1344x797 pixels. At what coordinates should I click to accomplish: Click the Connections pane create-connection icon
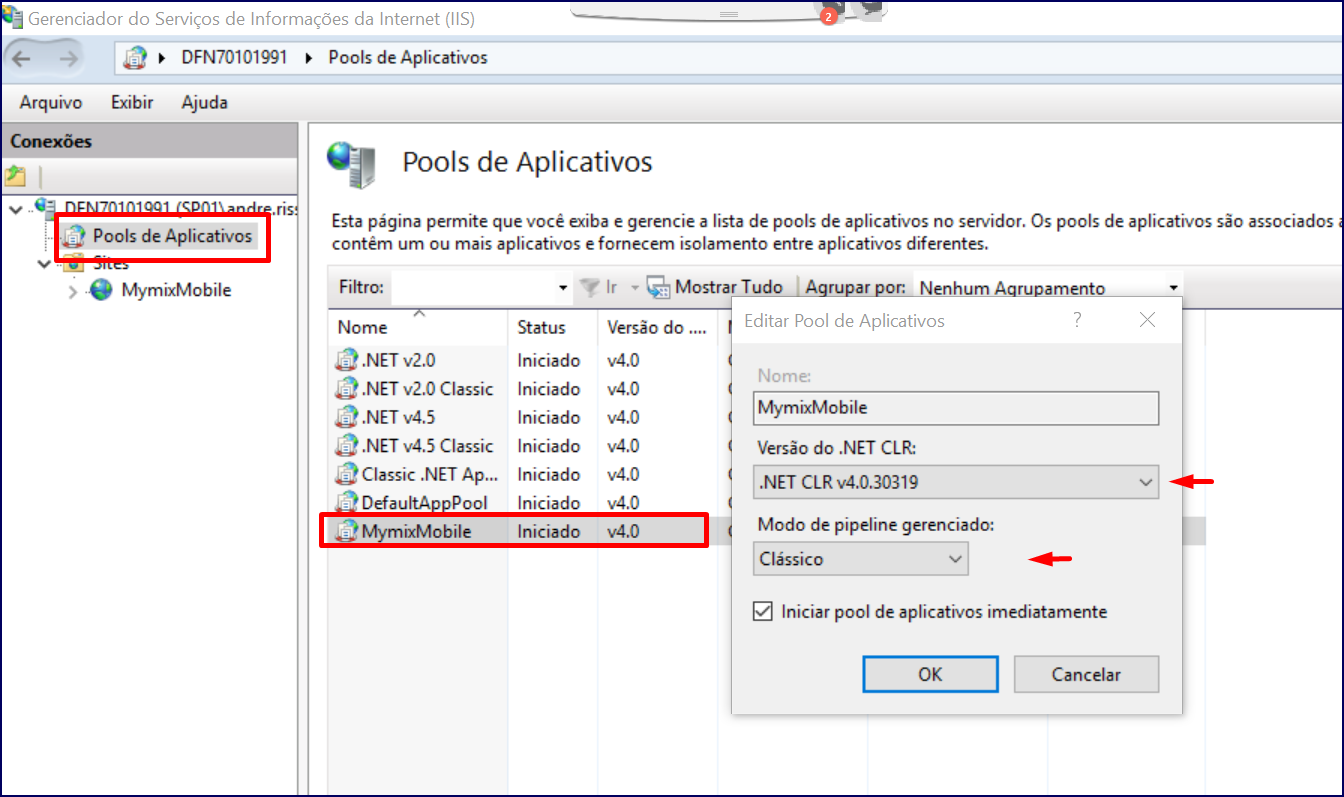[15, 177]
